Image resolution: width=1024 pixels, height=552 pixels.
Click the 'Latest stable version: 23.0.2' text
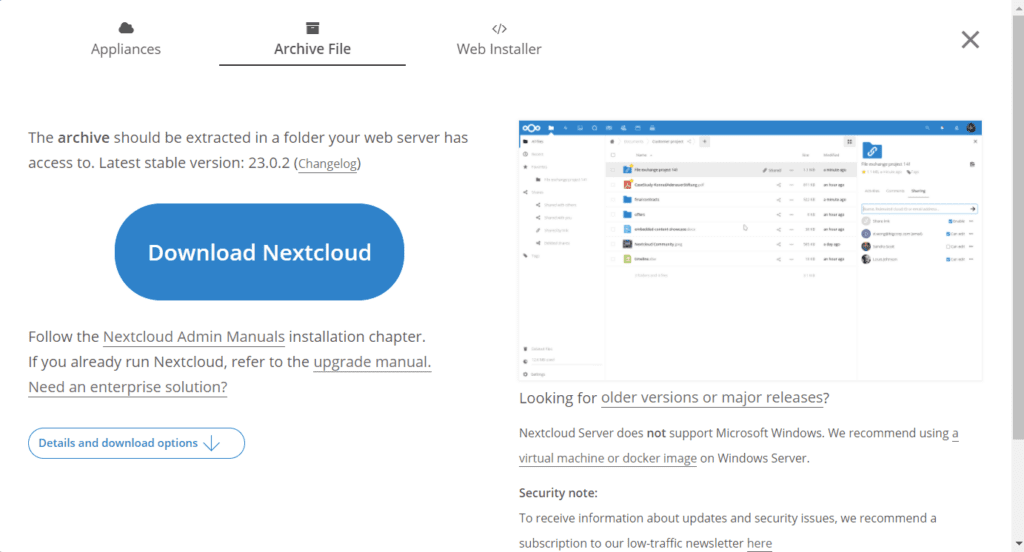click(195, 163)
